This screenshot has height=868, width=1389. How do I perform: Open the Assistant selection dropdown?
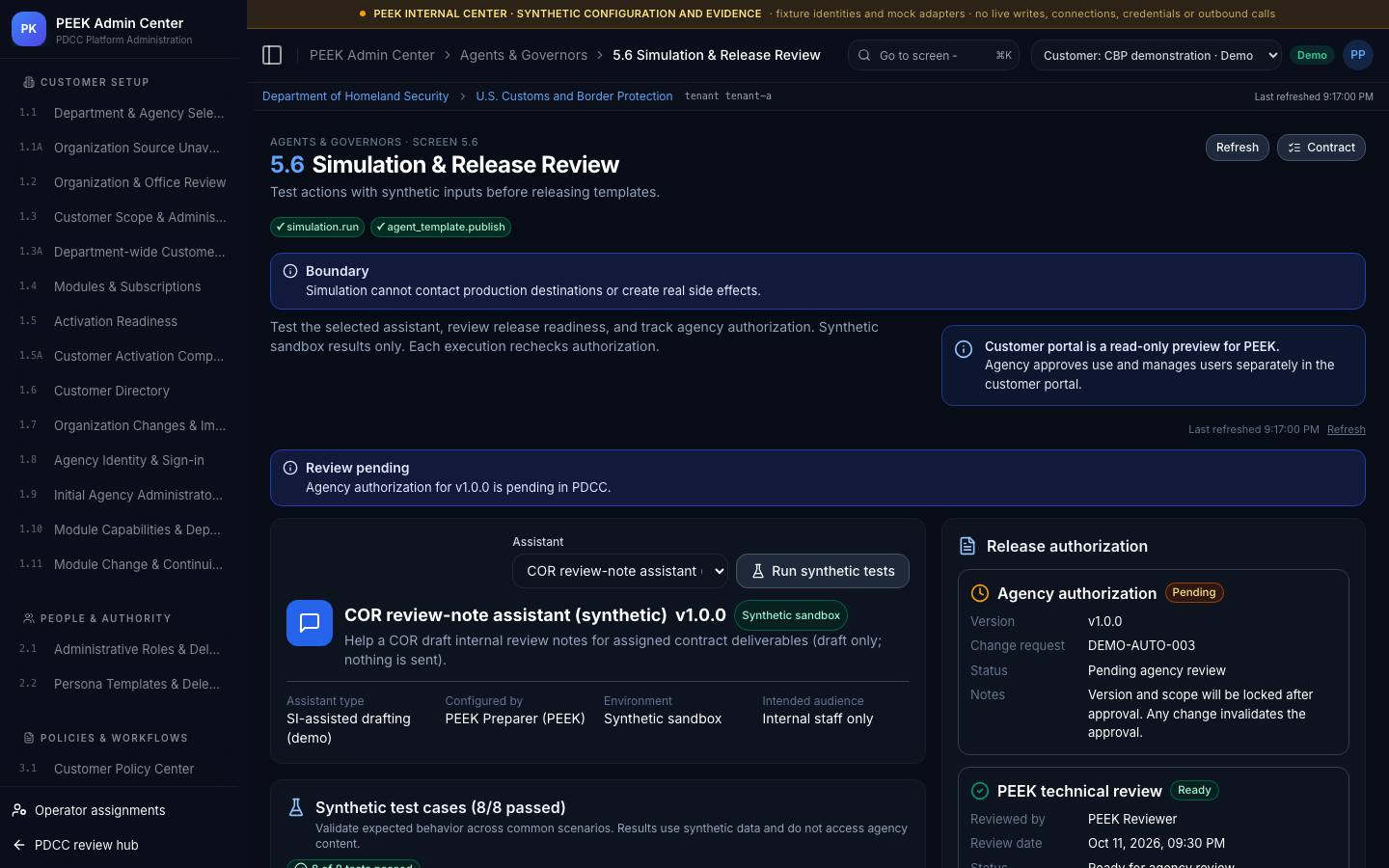coord(620,571)
